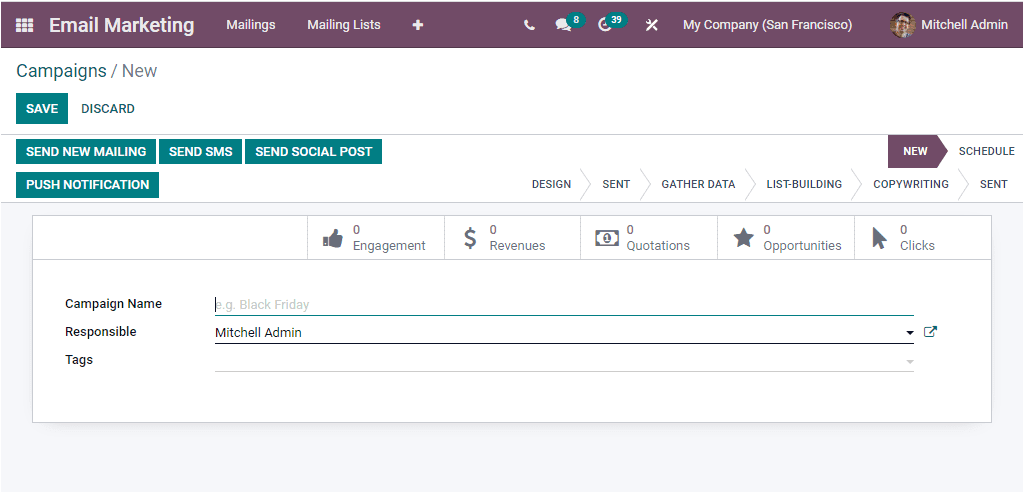This screenshot has width=1024, height=493.
Task: Select the SENT stage after DESIGN
Action: tap(616, 184)
